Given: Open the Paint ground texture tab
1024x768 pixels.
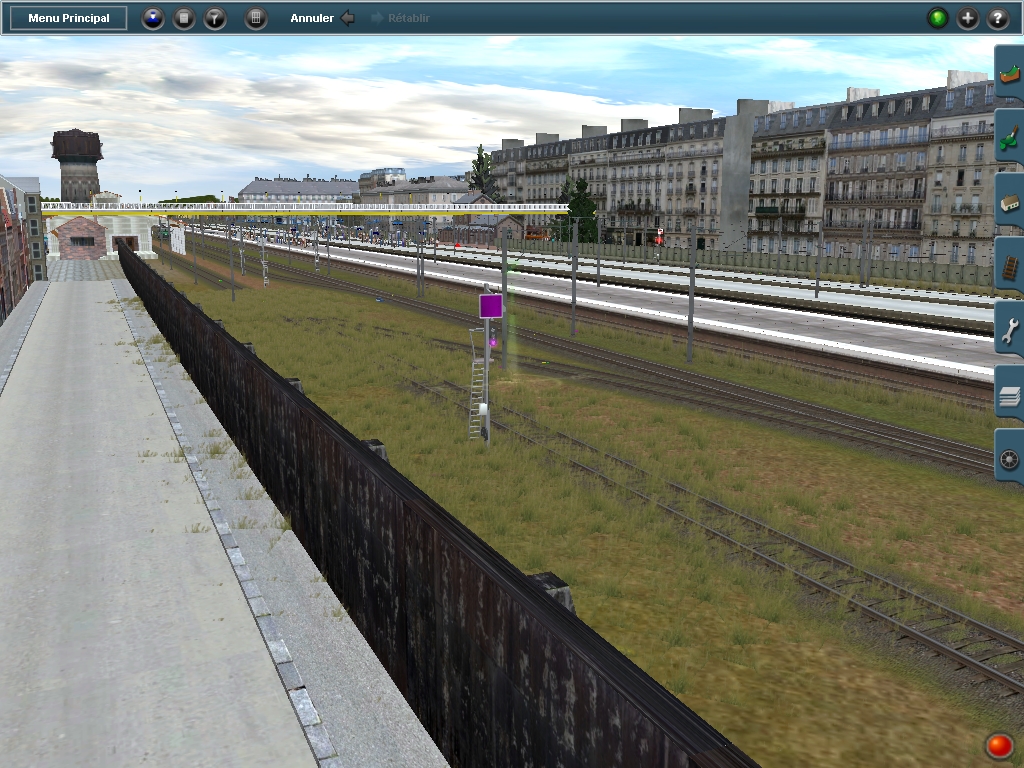Looking at the screenshot, I should [1009, 137].
